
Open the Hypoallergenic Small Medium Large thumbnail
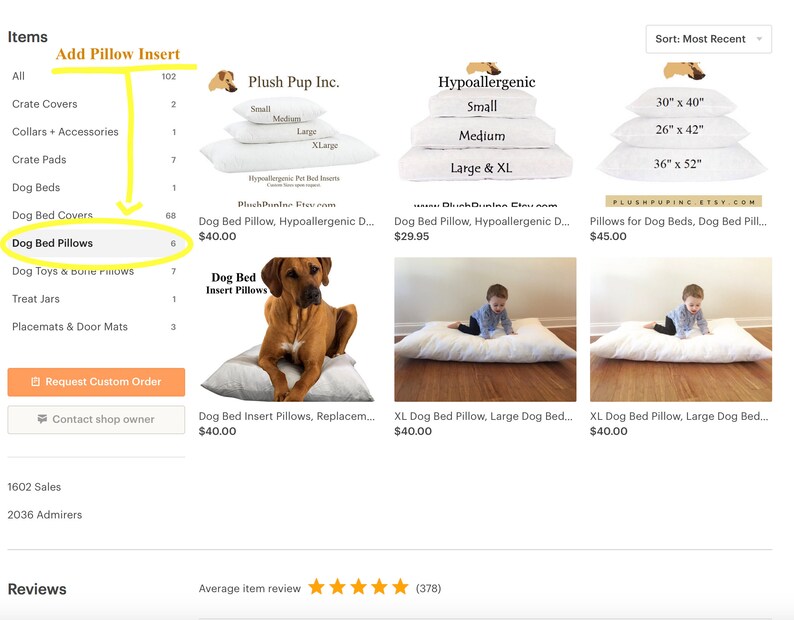click(x=485, y=135)
